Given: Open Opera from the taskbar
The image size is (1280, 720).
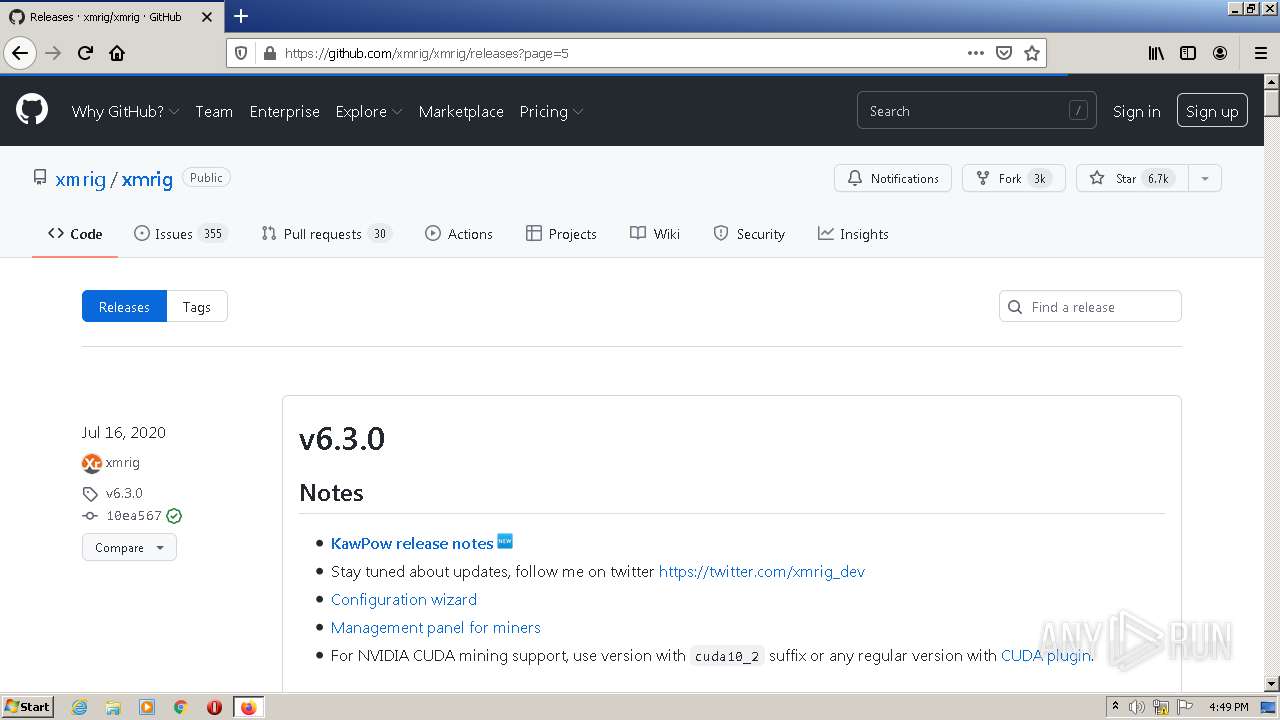Looking at the screenshot, I should coord(214,707).
